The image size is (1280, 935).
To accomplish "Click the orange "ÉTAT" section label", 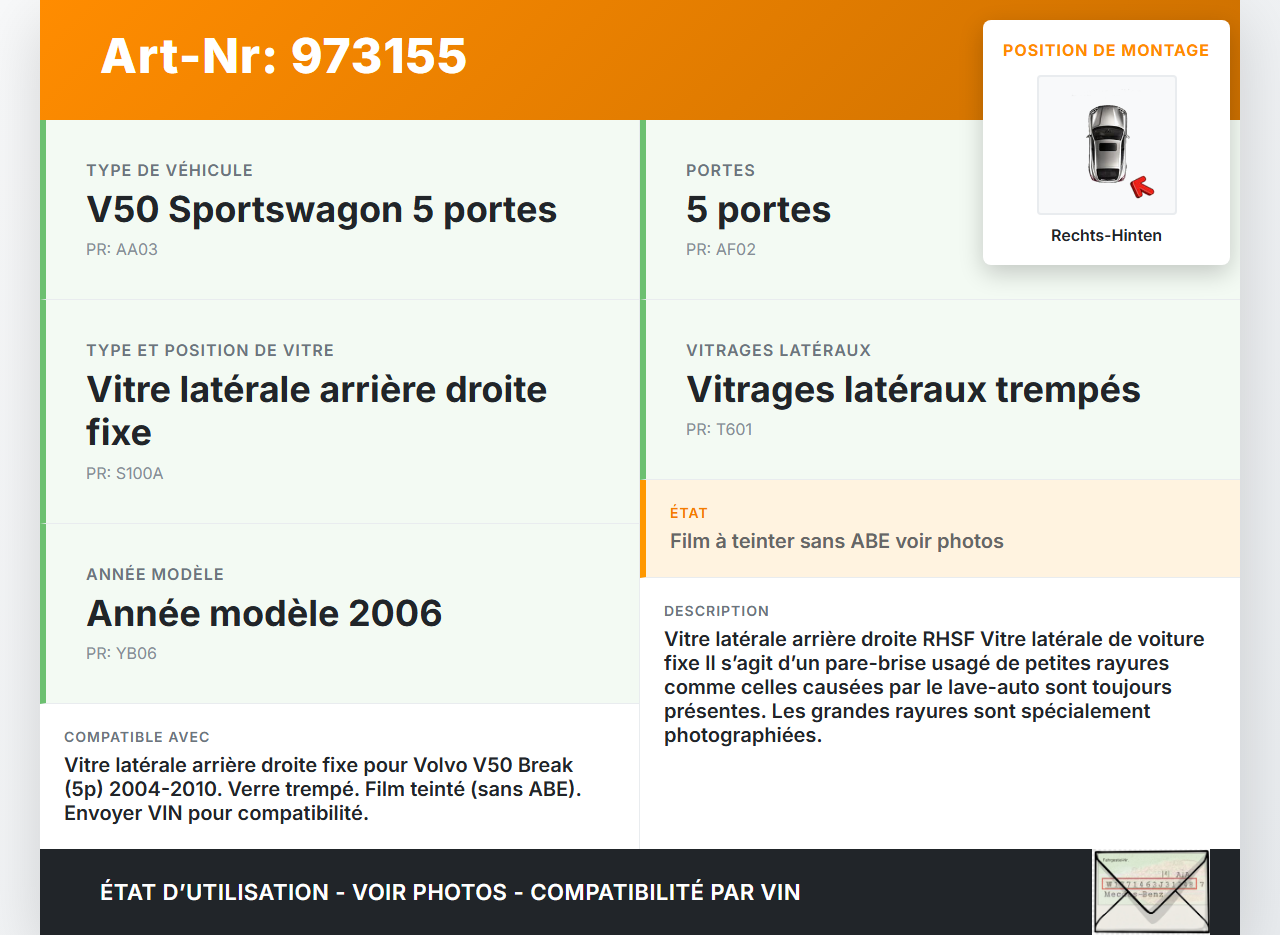I will tap(689, 513).
